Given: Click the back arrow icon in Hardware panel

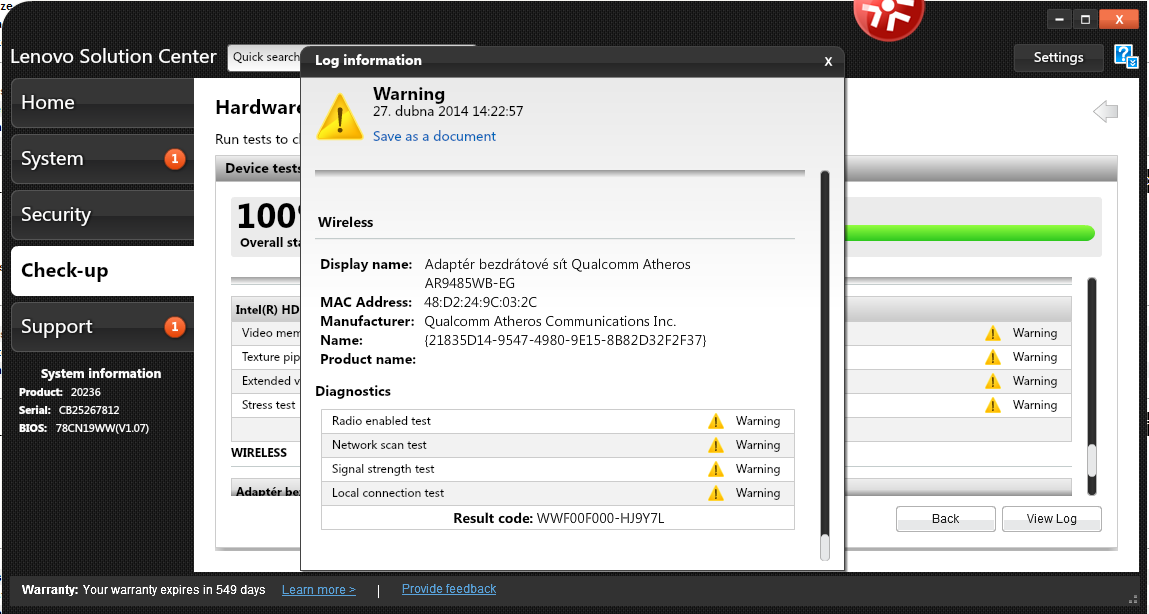Looking at the screenshot, I should coord(1105,111).
